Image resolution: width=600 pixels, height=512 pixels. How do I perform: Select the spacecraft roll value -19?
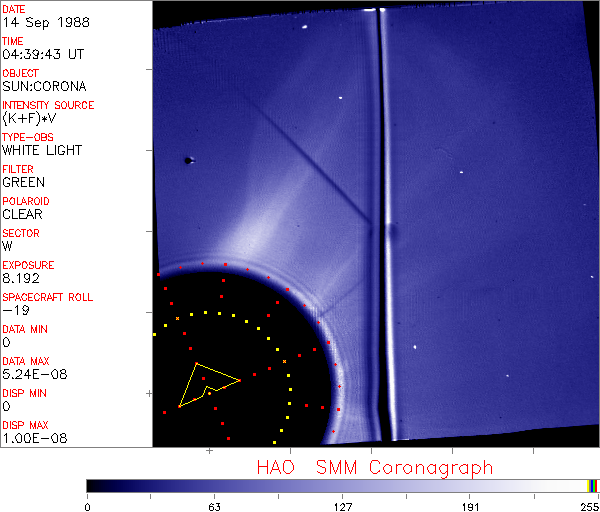pos(16,310)
